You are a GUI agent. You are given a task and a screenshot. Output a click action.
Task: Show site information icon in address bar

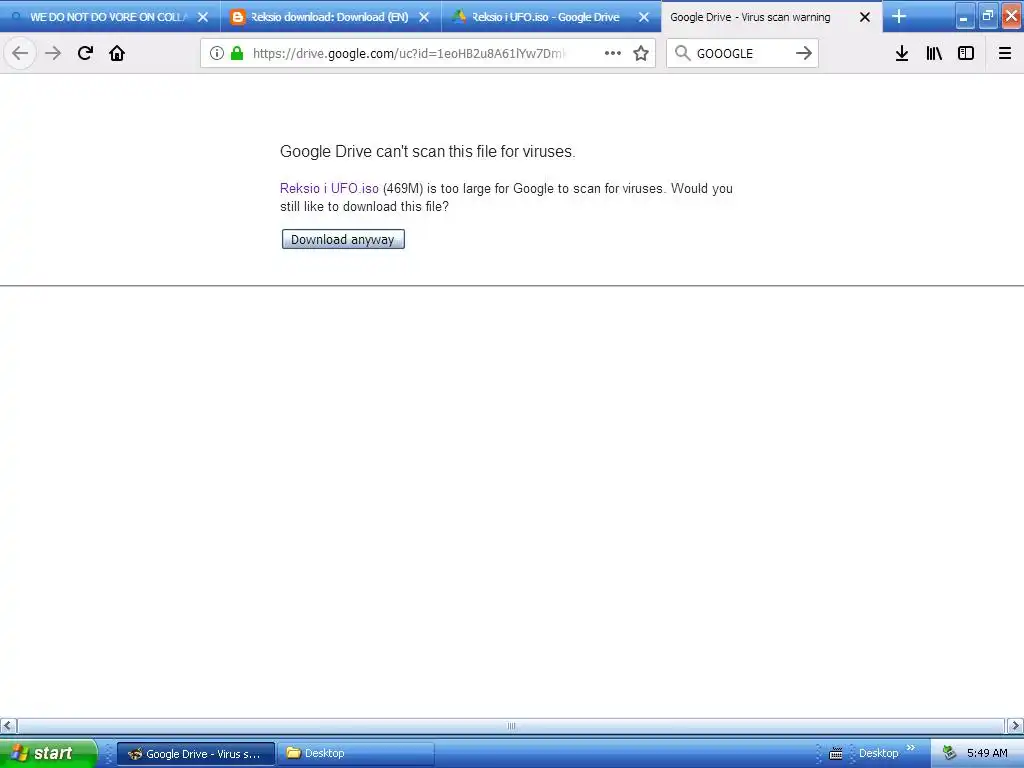tap(217, 54)
